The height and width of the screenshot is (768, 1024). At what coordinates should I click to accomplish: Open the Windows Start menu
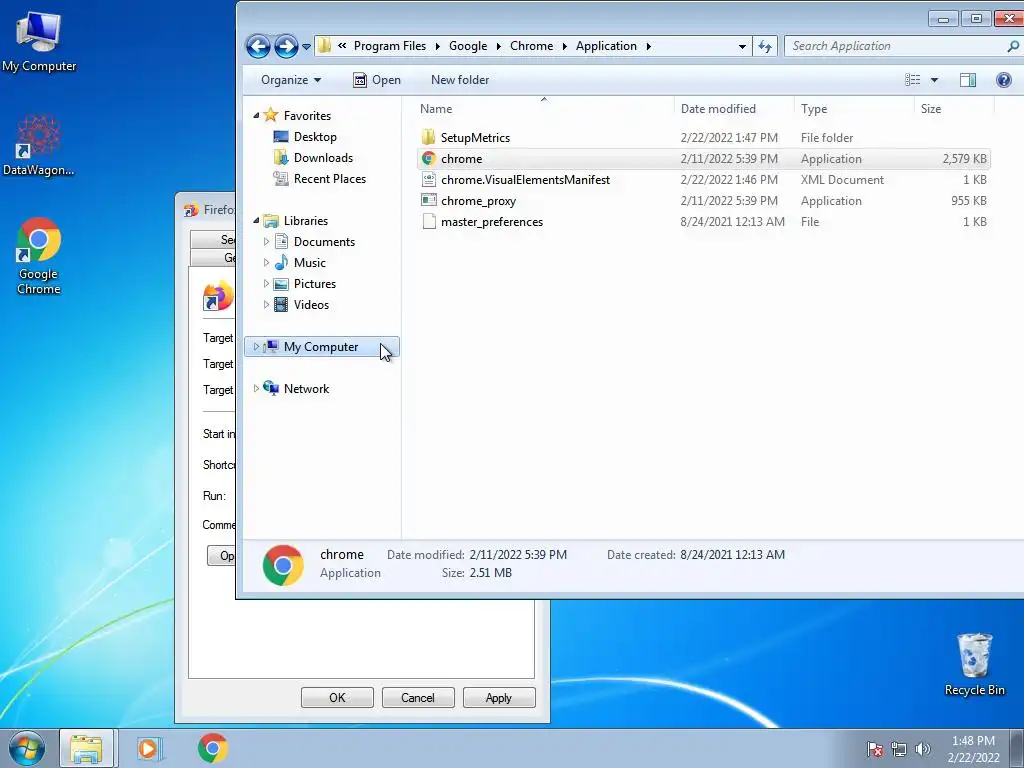coord(27,748)
